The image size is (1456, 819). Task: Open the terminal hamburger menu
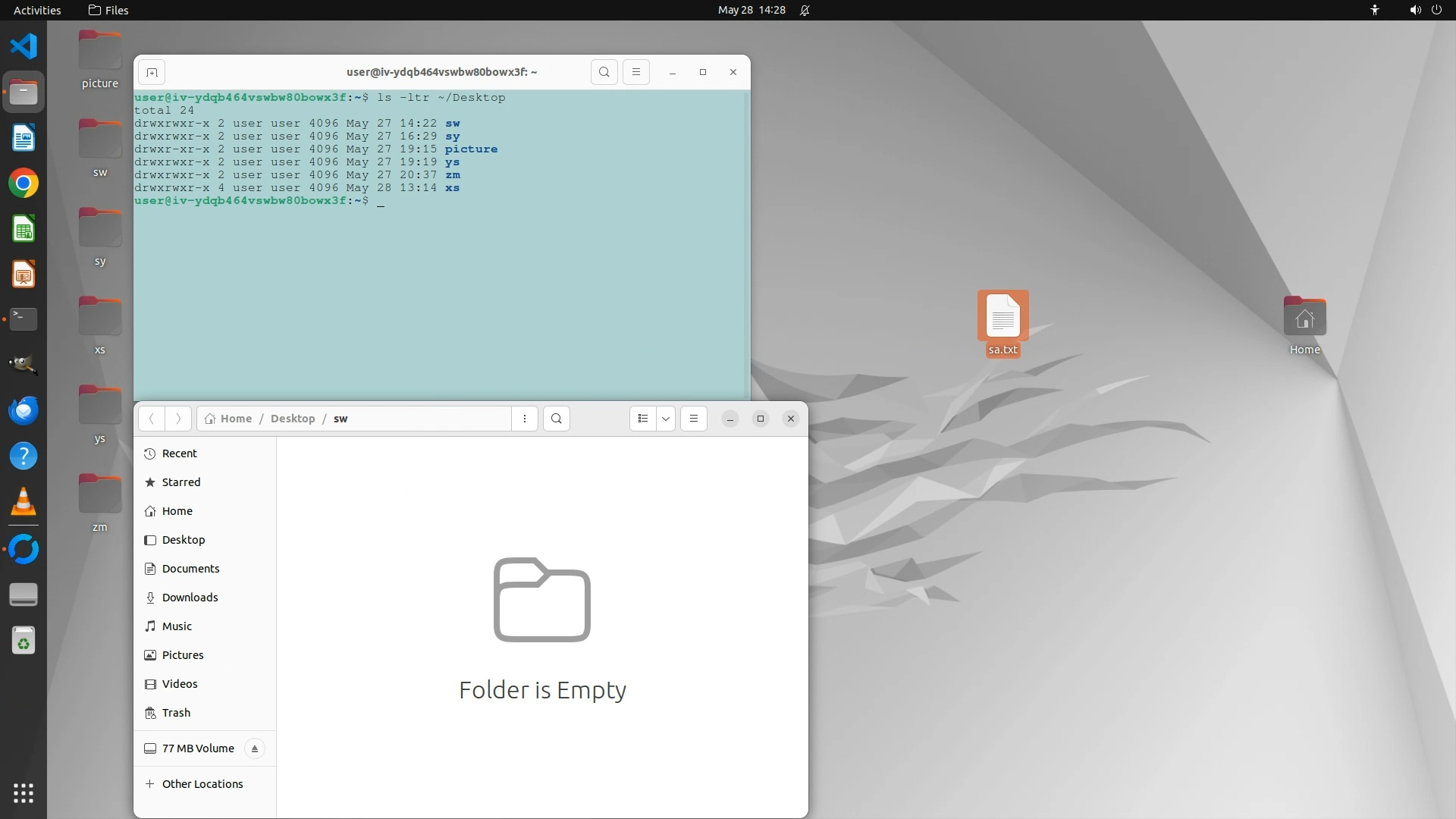pyautogui.click(x=636, y=72)
